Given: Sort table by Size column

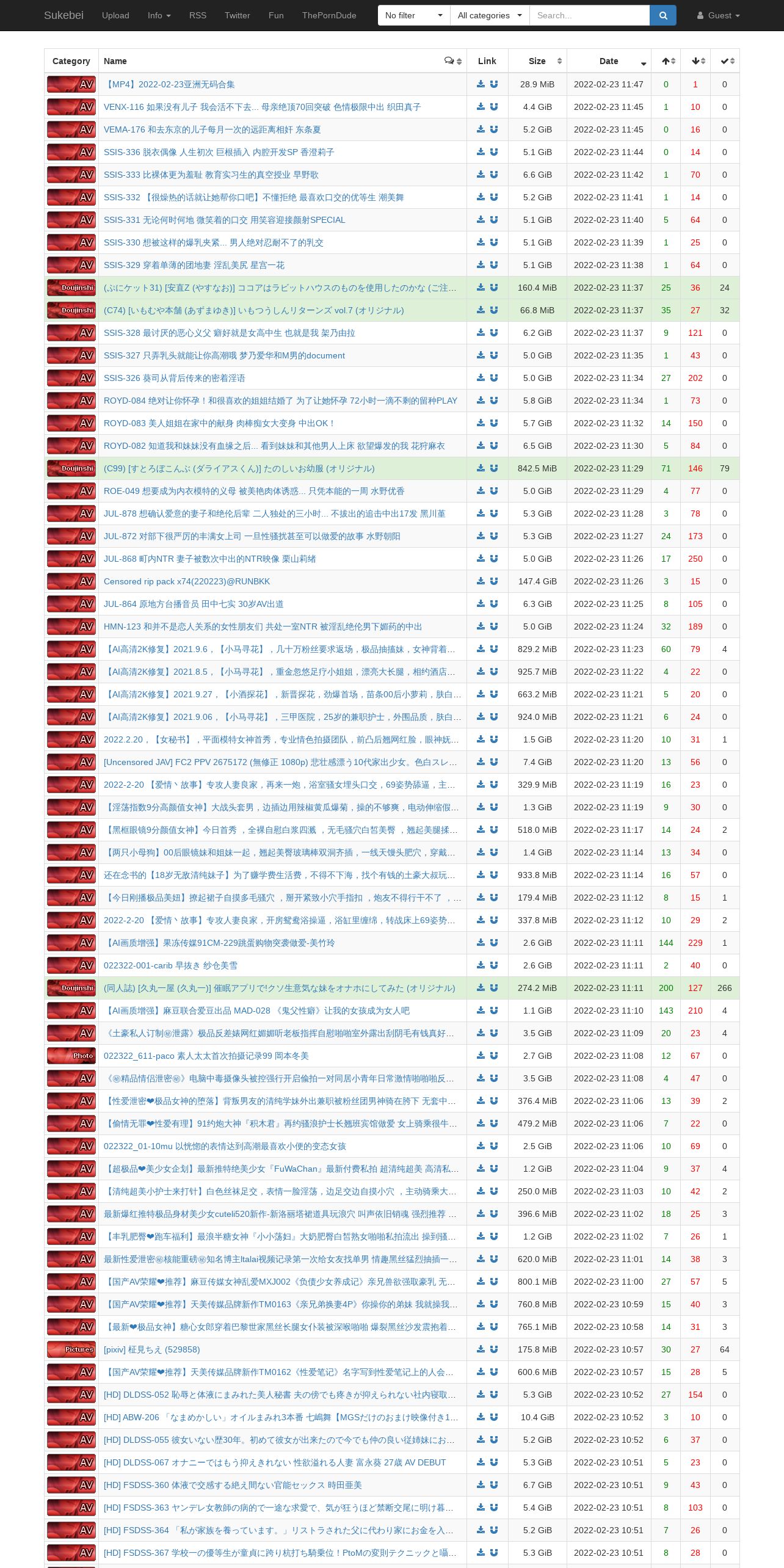Looking at the screenshot, I should (537, 61).
